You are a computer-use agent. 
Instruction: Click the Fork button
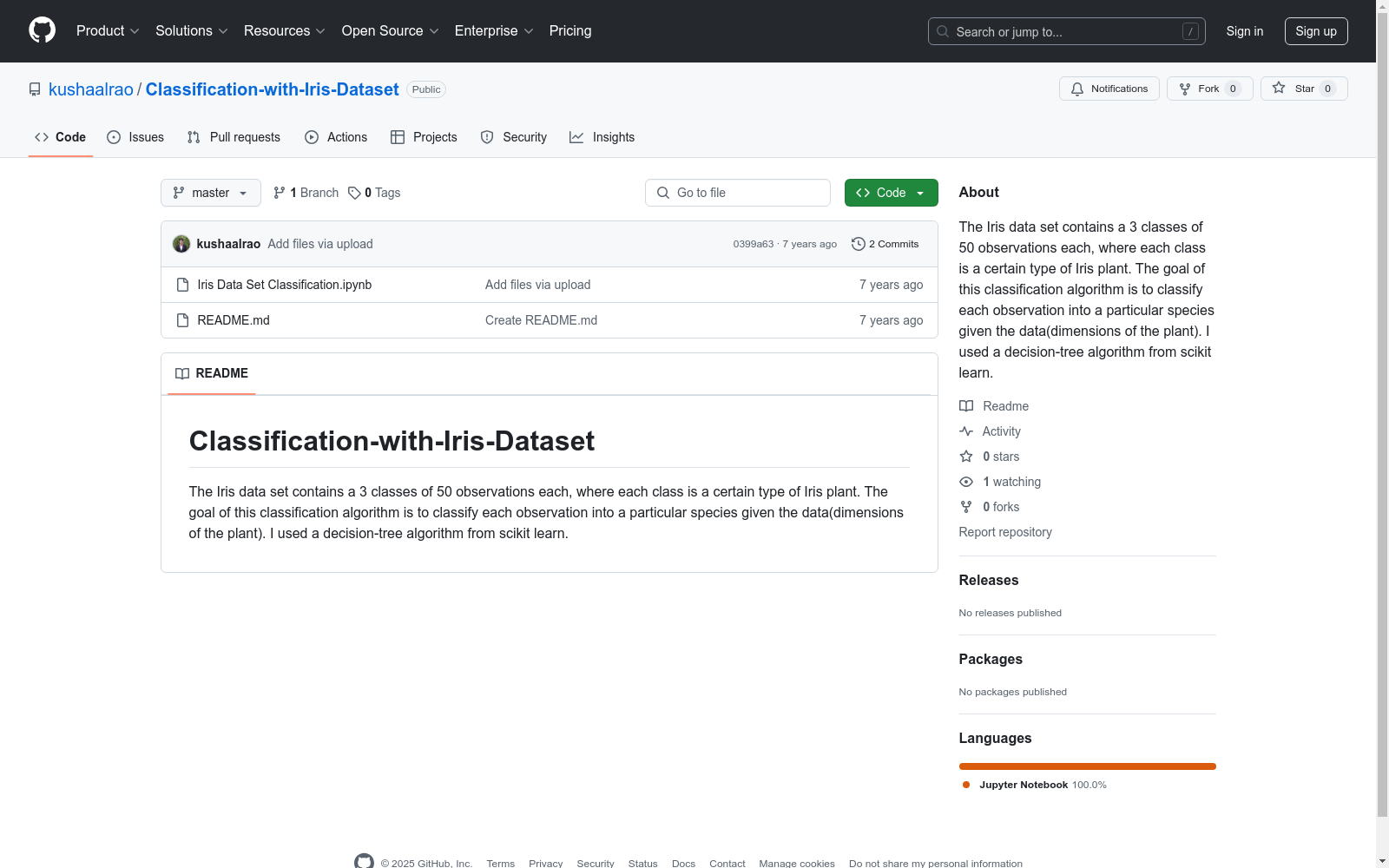click(1210, 89)
